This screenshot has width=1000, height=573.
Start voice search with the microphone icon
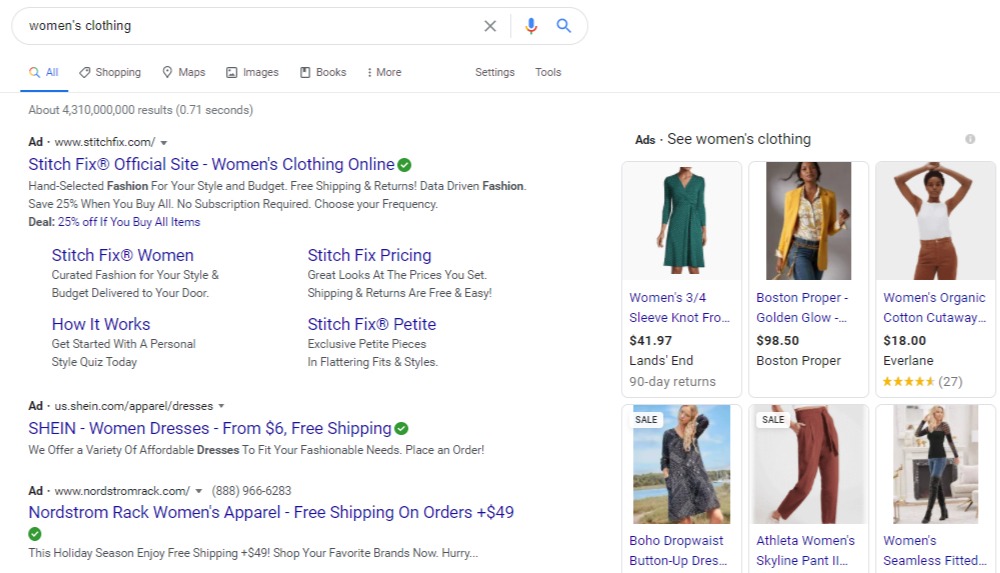pyautogui.click(x=531, y=26)
